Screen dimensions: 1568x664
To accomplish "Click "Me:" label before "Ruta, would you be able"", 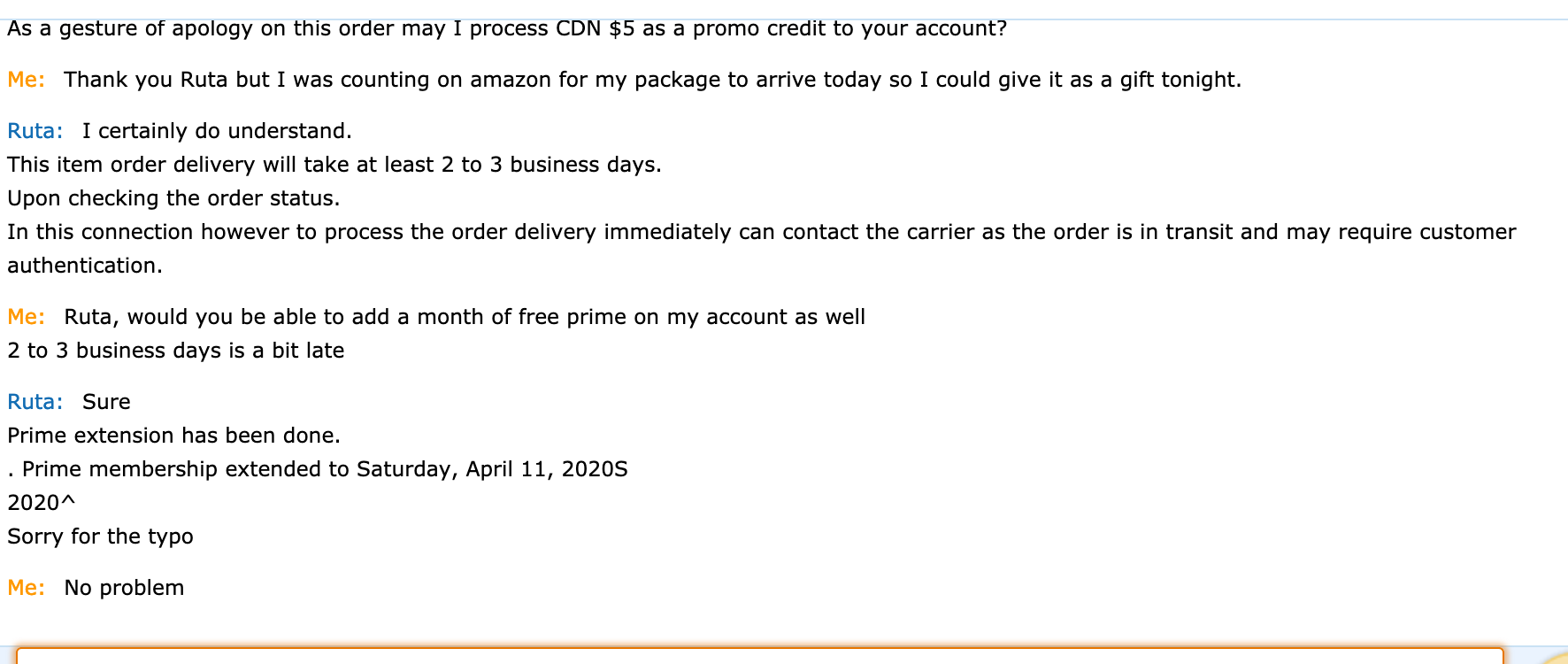I will (x=27, y=317).
